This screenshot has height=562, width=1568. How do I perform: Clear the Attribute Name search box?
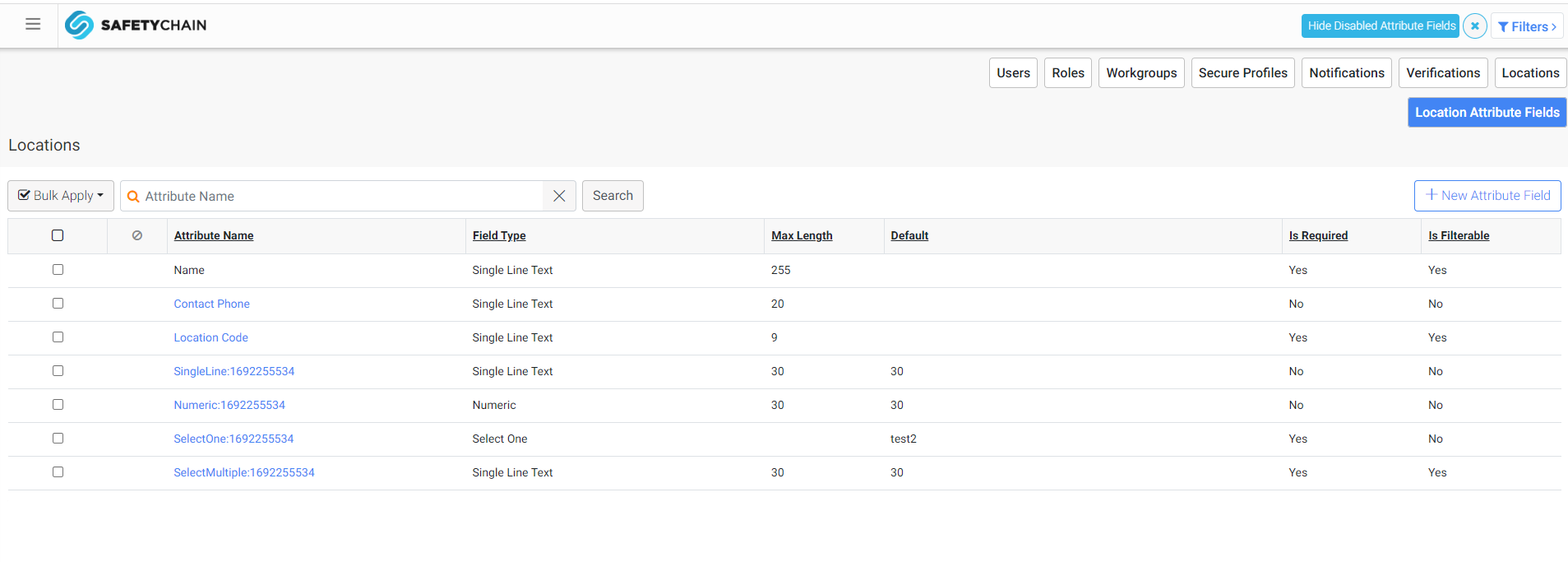[x=559, y=196]
